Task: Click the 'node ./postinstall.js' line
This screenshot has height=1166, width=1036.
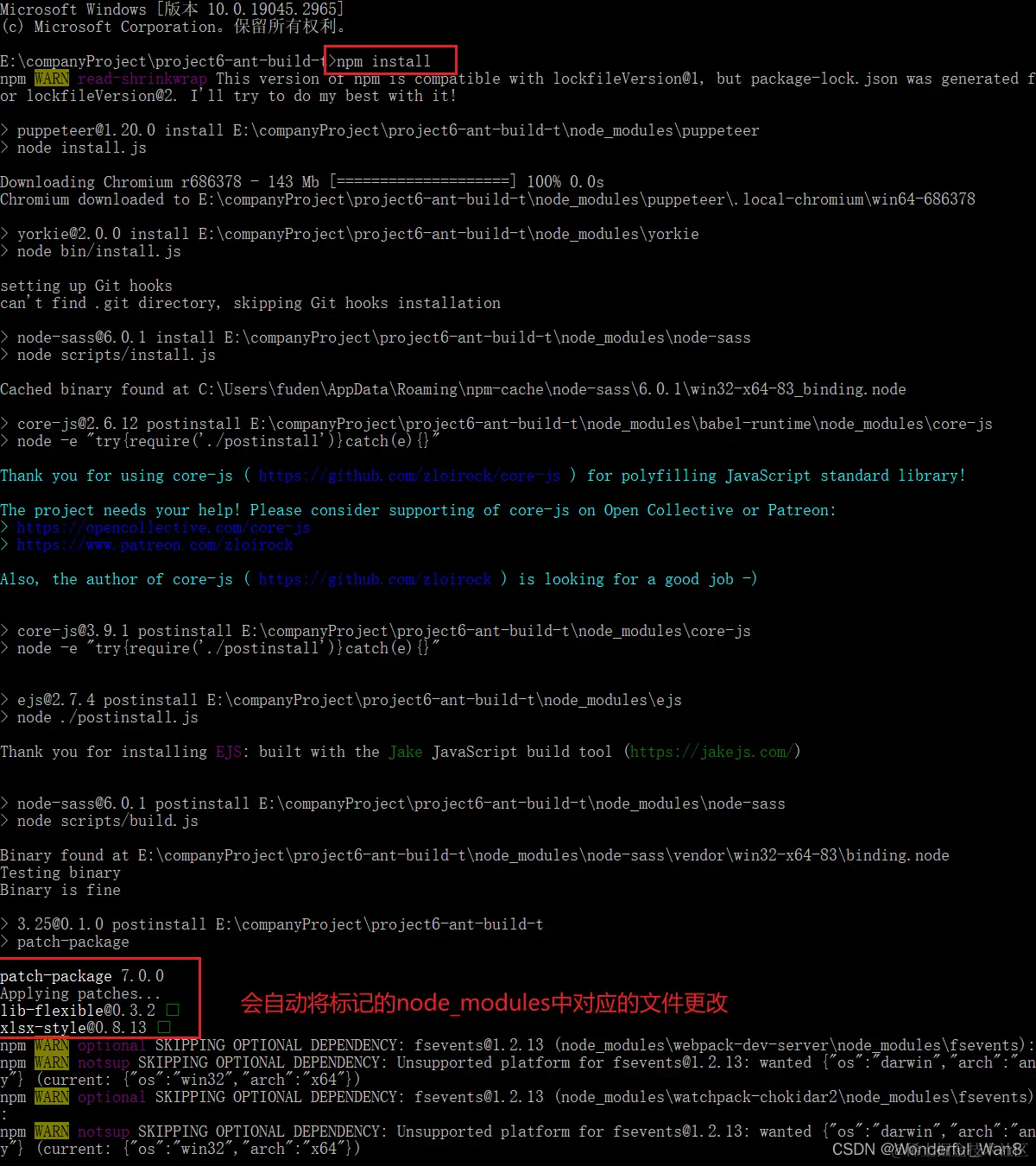Action: (x=99, y=717)
